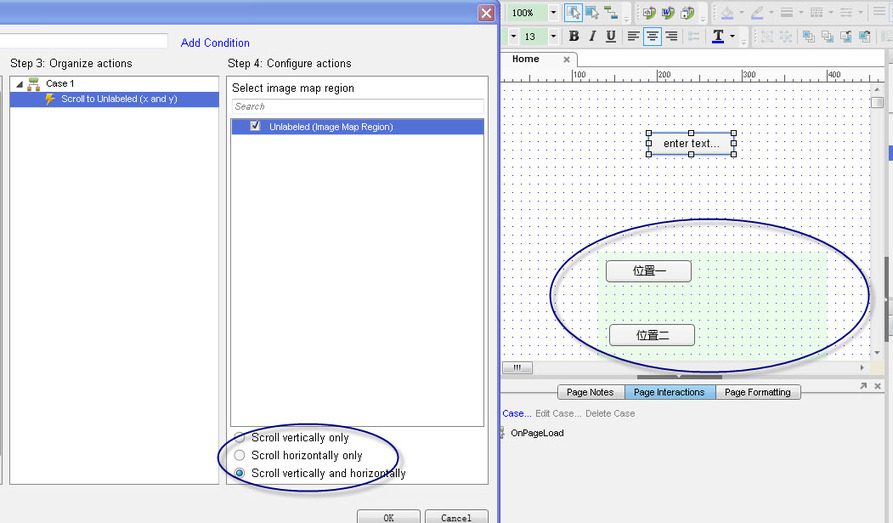
Task: Align text to the left
Action: [x=633, y=36]
